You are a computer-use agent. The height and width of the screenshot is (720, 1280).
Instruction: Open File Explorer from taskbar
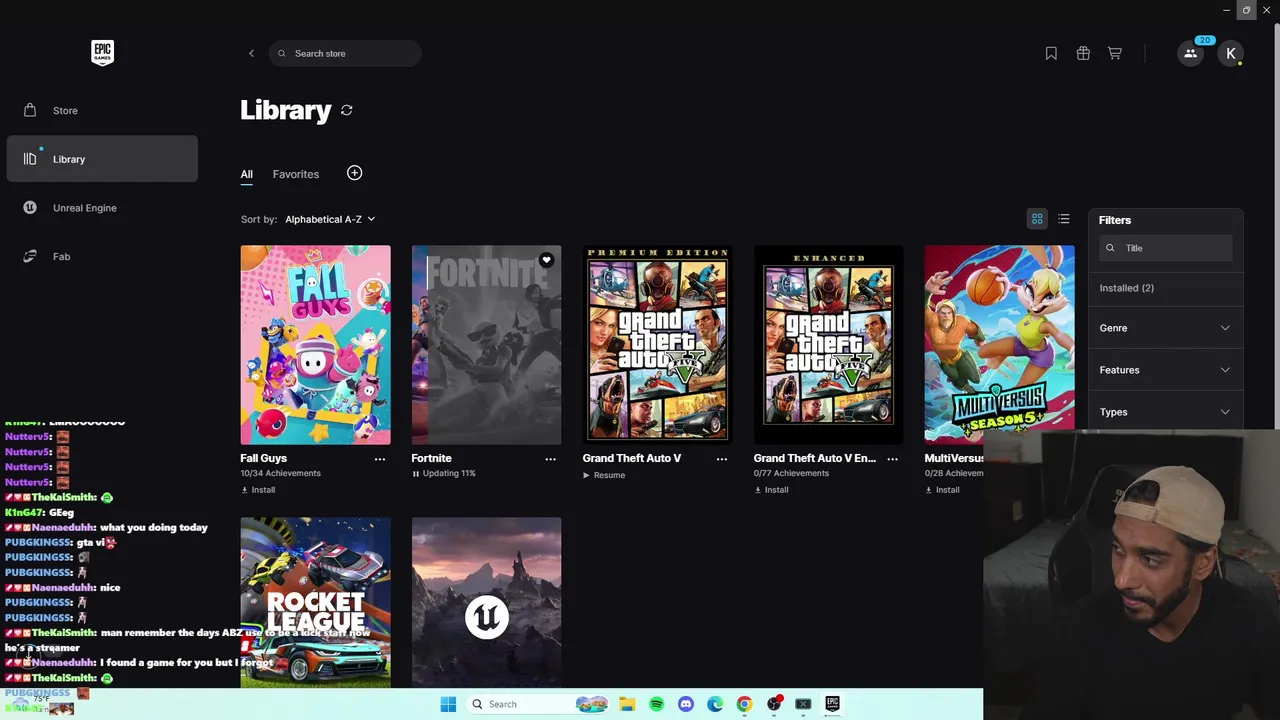tap(627, 704)
